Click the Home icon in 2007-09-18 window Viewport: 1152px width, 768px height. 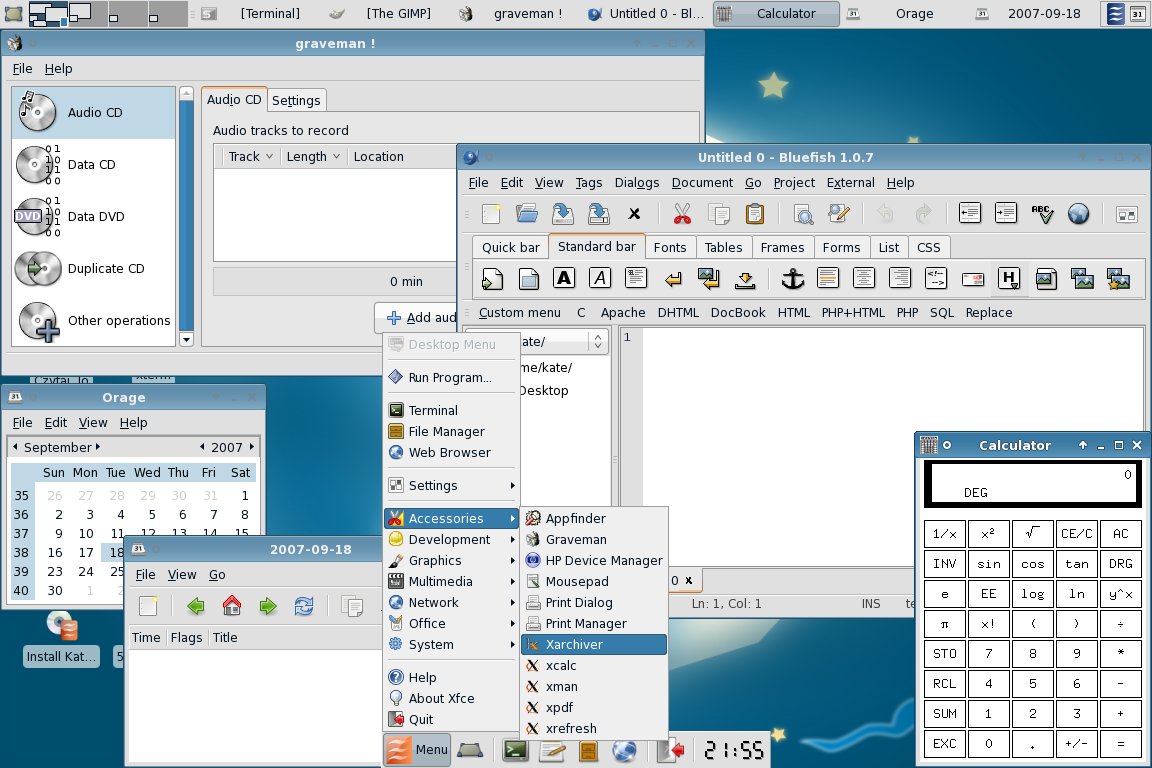pos(231,606)
